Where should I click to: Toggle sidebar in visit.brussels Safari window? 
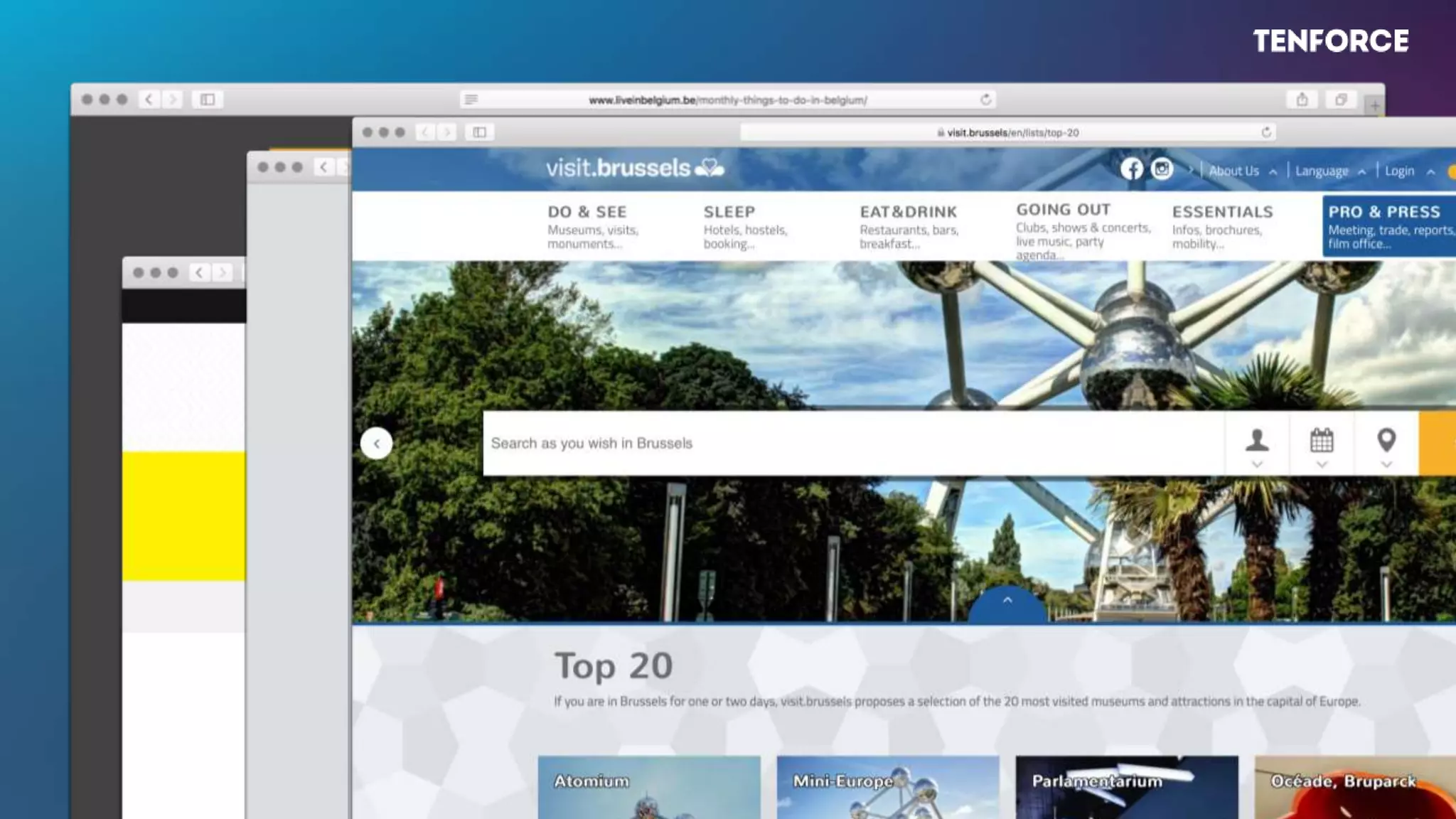pos(480,132)
